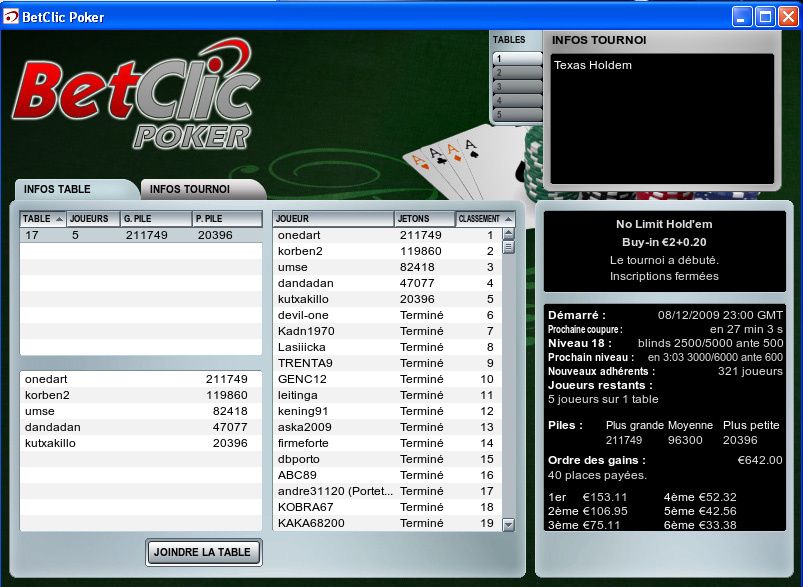Image resolution: width=803 pixels, height=587 pixels.
Task: Click the start date 08/12/2009 23:00 GMT
Action: point(720,315)
